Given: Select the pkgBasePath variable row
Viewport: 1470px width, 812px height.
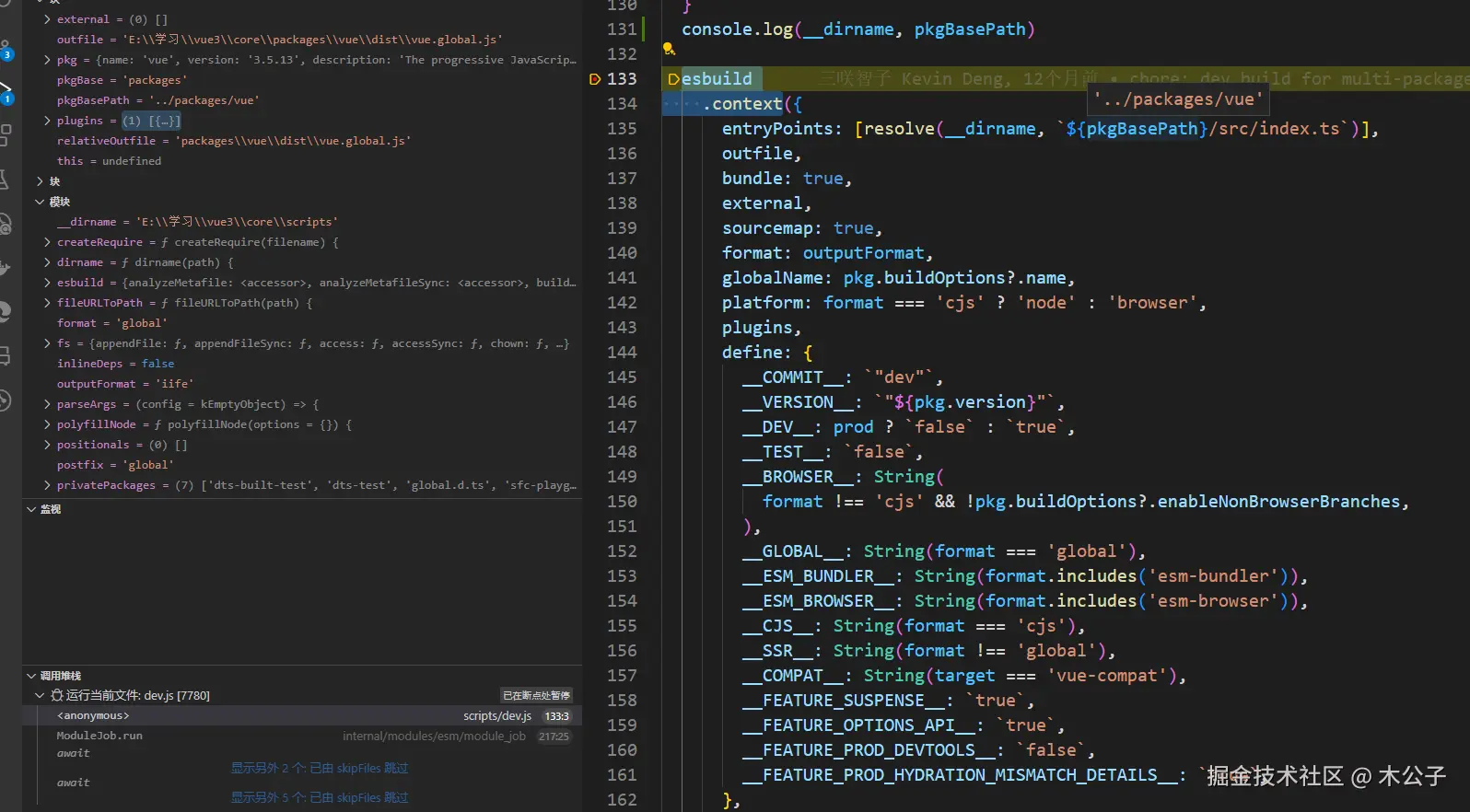Looking at the screenshot, I should (x=302, y=100).
